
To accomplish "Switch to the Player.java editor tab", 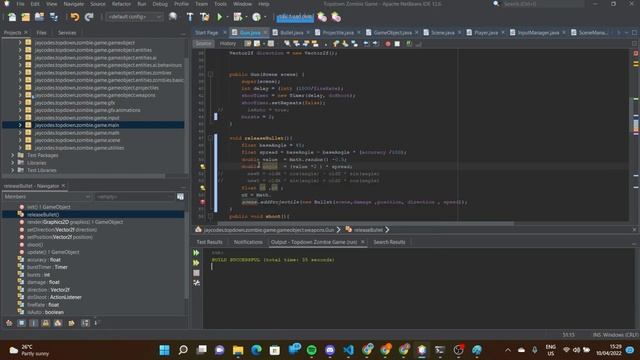I will coord(485,33).
